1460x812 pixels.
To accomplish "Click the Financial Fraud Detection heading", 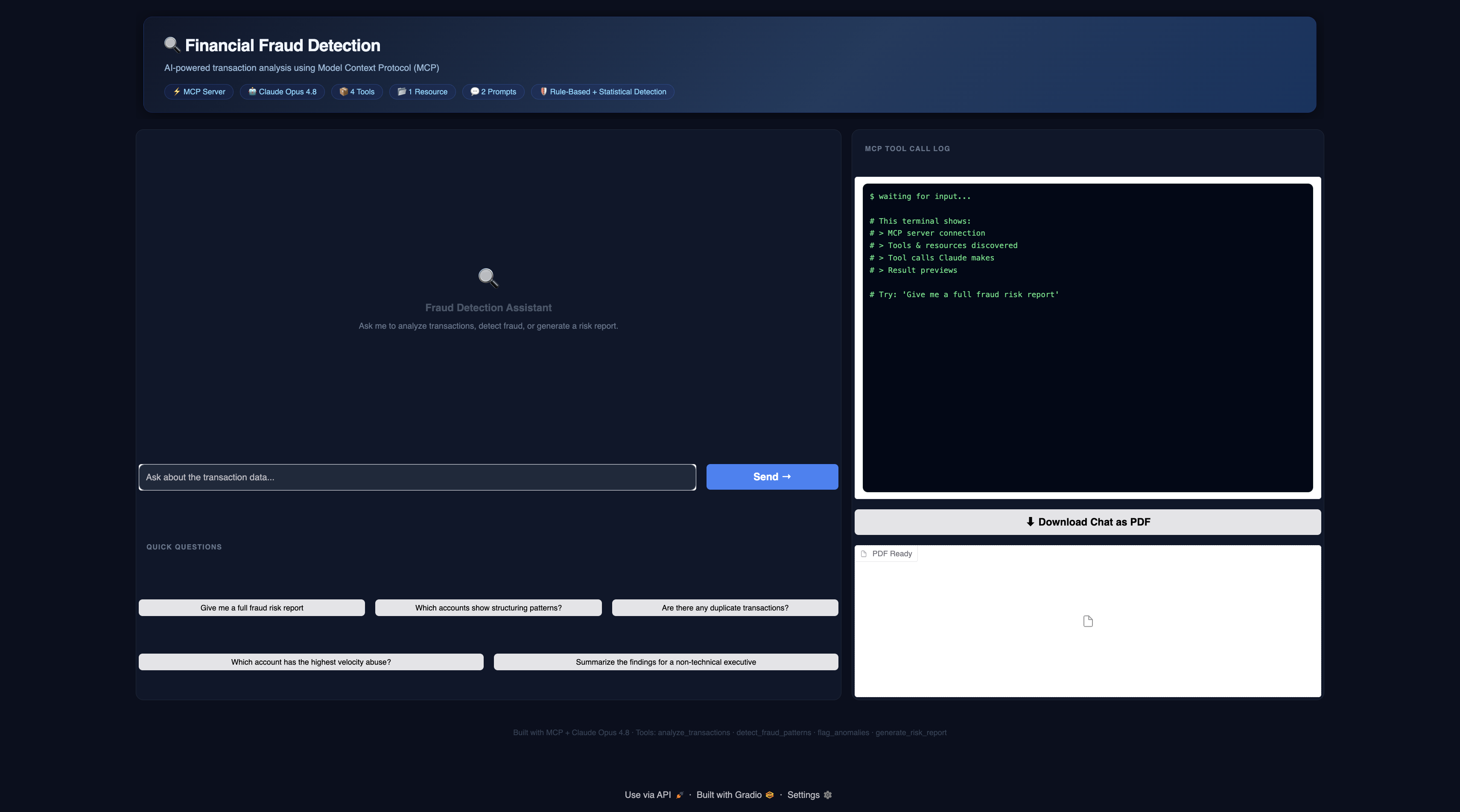I will click(x=283, y=45).
